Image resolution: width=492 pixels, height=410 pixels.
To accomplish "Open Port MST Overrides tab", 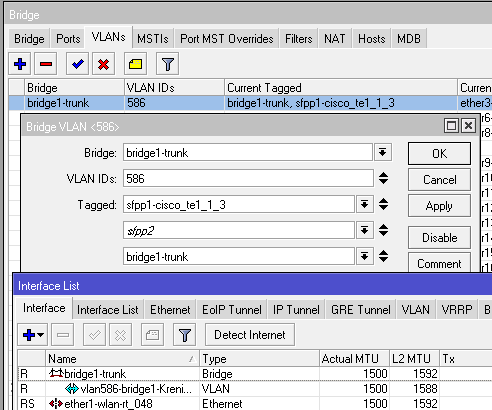I will [x=227, y=39].
